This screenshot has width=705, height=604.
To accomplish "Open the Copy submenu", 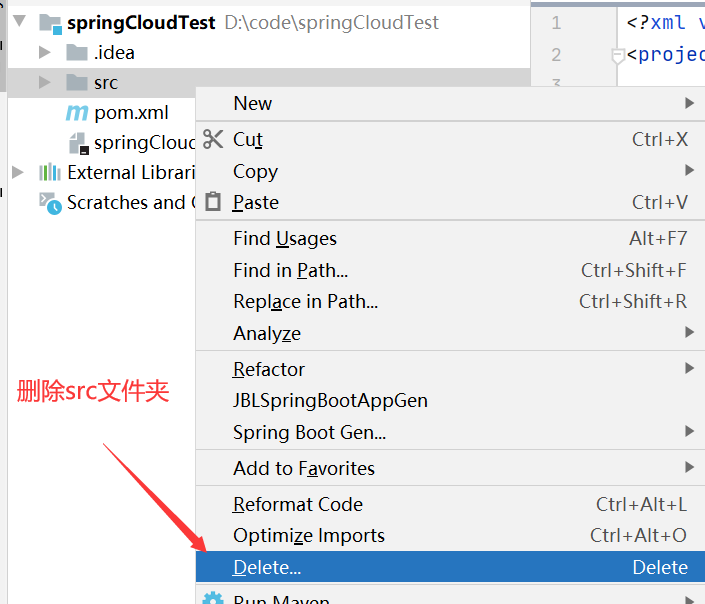I will 451,171.
